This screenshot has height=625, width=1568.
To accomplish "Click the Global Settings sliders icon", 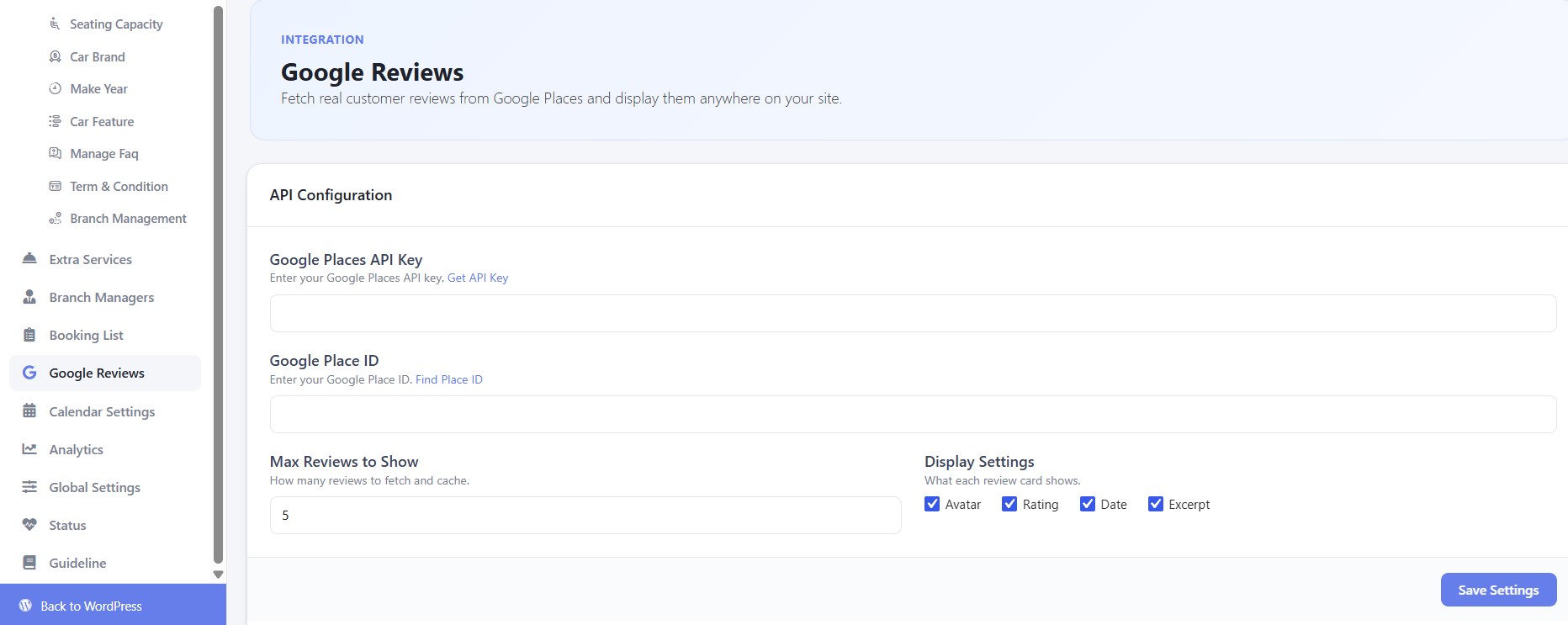I will pyautogui.click(x=29, y=487).
